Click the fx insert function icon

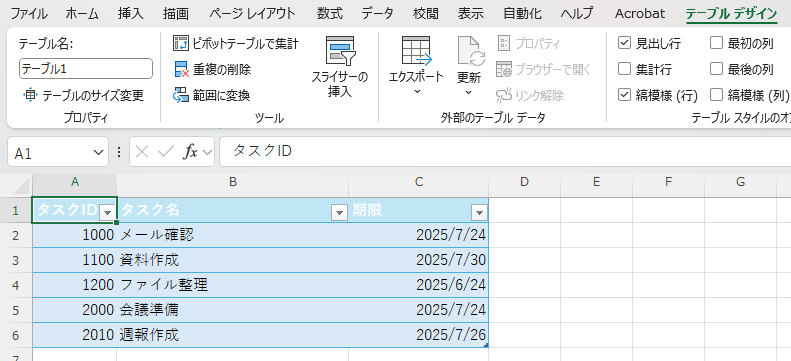point(190,152)
